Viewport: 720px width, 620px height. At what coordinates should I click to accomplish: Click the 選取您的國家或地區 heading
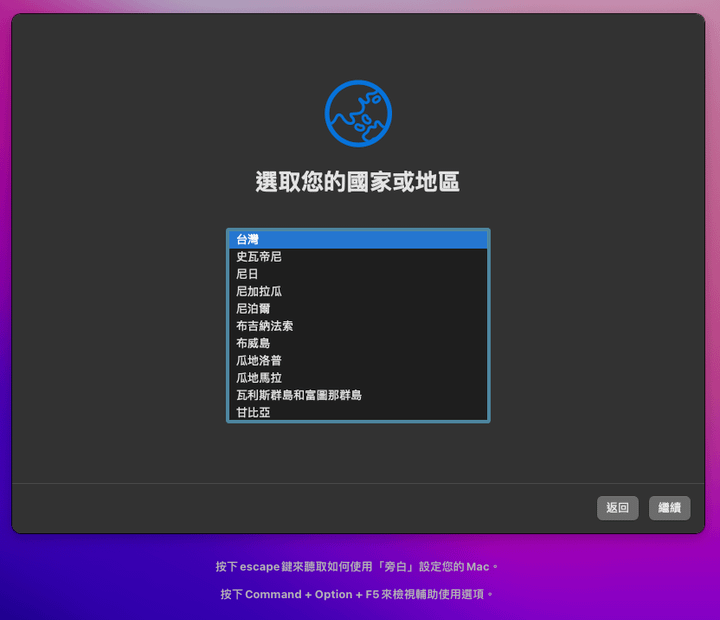click(358, 182)
